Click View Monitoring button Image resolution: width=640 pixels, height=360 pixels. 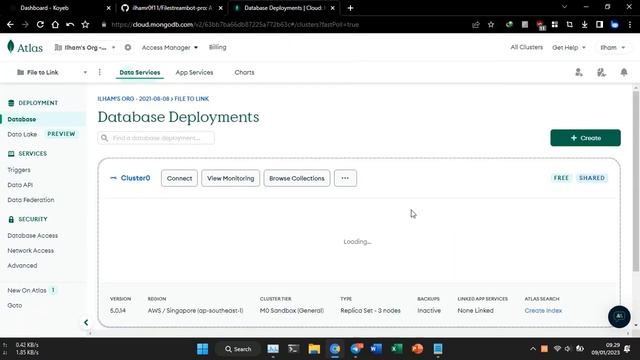pos(230,178)
